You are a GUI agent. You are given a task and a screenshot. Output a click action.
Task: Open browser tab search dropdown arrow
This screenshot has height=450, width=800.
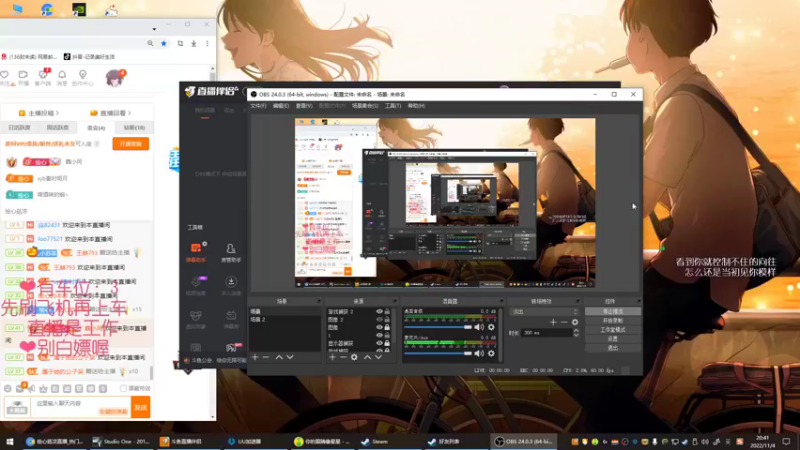[x=154, y=29]
